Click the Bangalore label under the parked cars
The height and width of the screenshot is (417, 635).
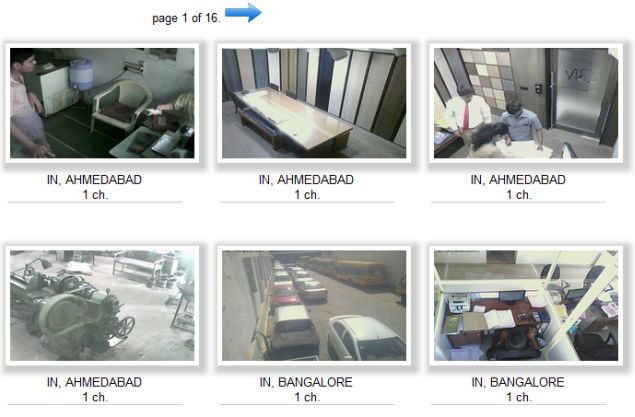[306, 382]
